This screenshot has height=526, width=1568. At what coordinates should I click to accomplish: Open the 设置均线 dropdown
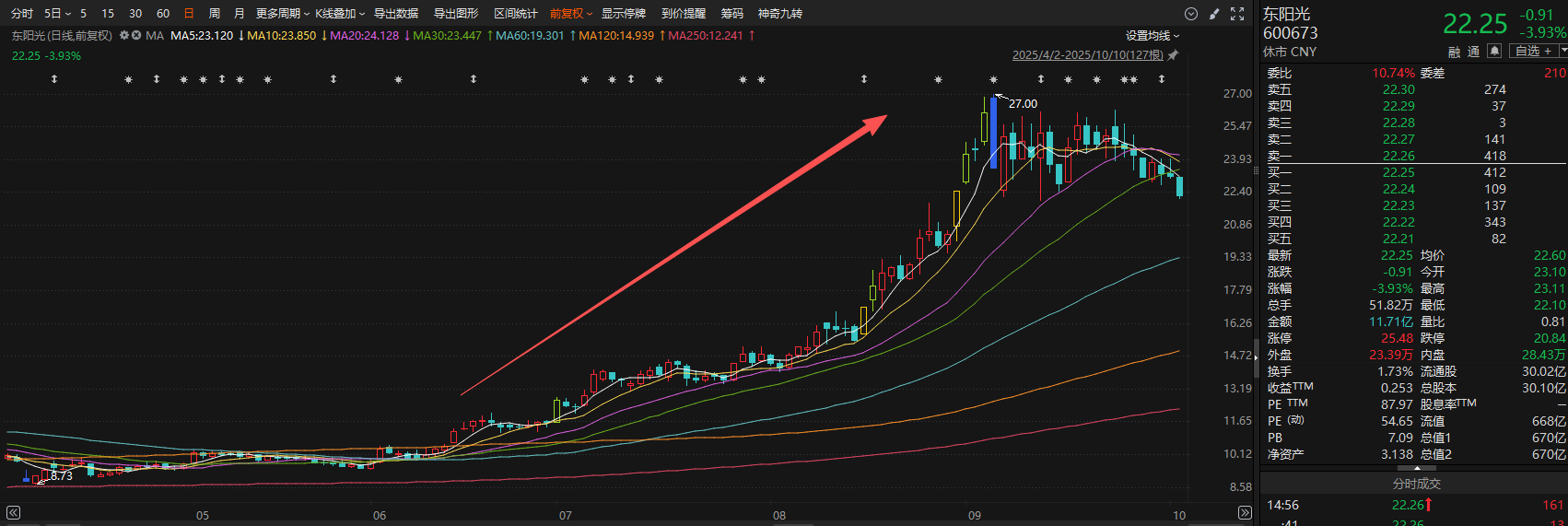pos(1152,36)
